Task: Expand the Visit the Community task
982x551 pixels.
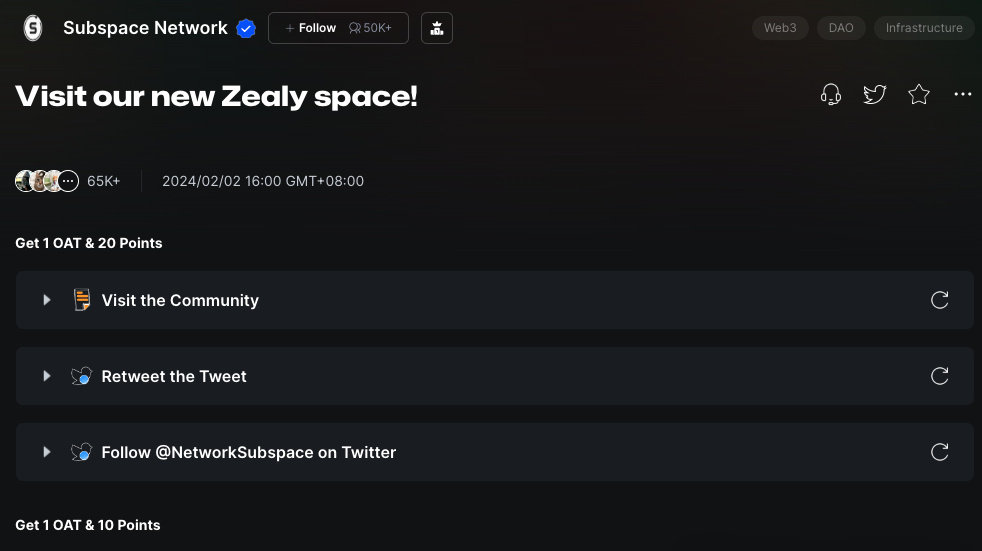Action: (x=47, y=300)
